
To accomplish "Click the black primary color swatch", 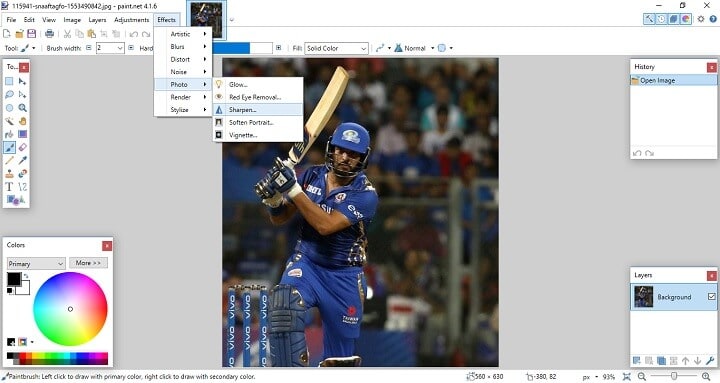I will click(13, 279).
